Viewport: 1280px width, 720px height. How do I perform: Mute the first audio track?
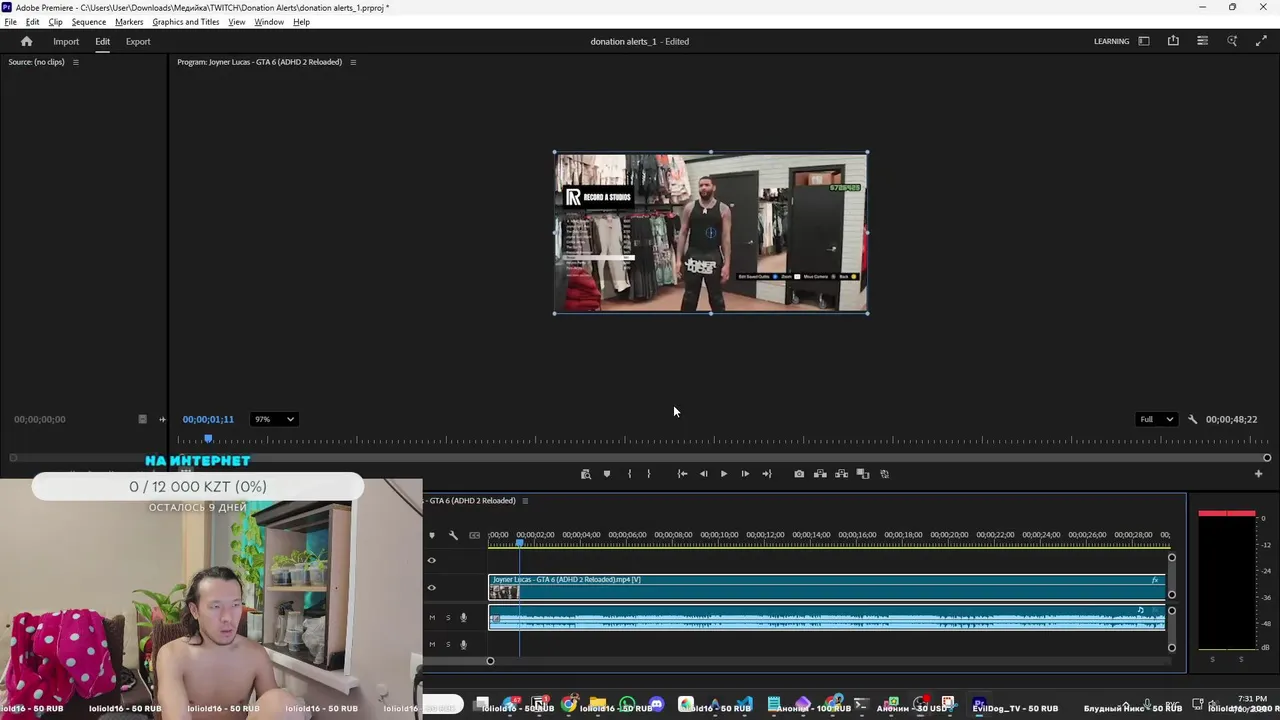[x=432, y=618]
